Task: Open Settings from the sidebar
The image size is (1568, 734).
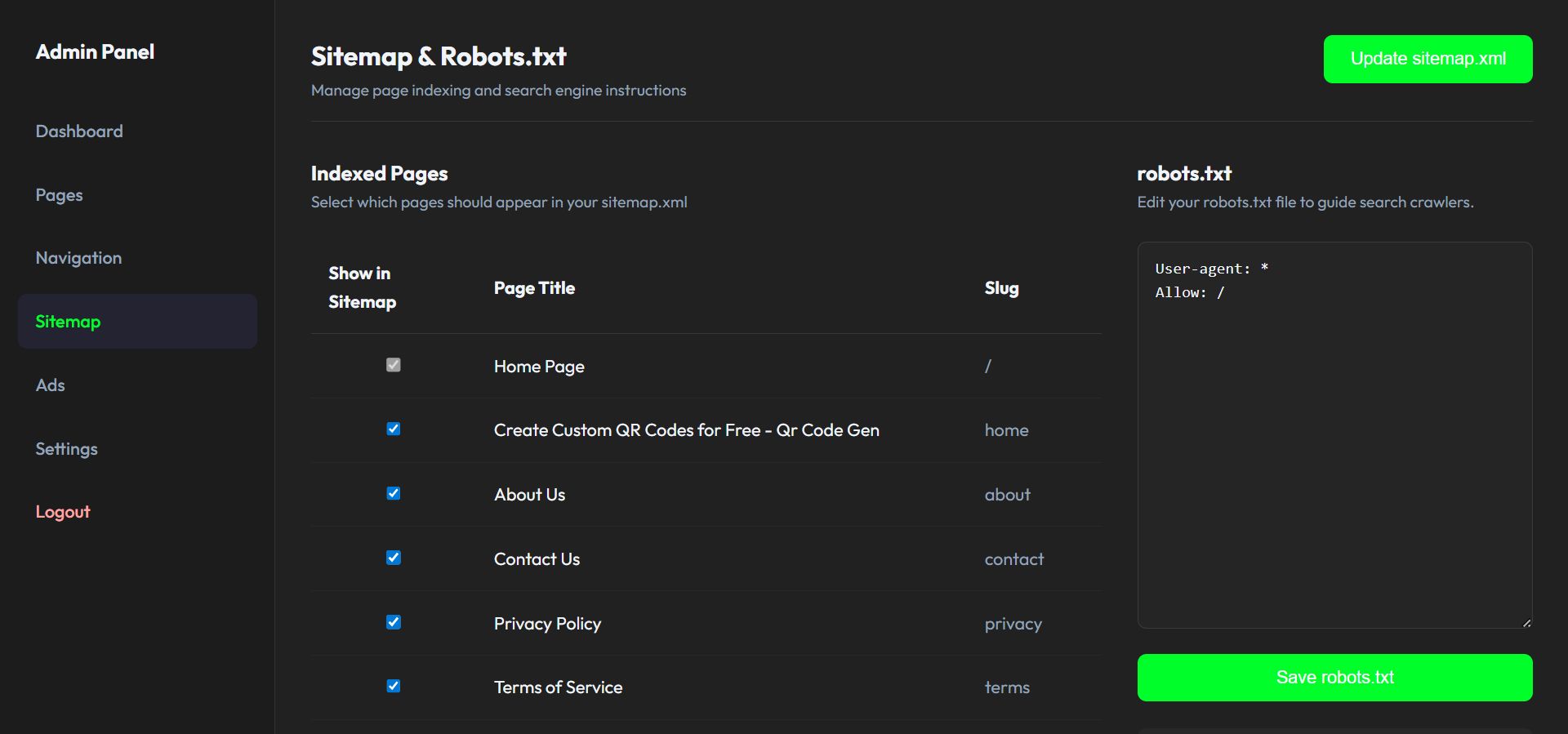Action: coord(66,449)
